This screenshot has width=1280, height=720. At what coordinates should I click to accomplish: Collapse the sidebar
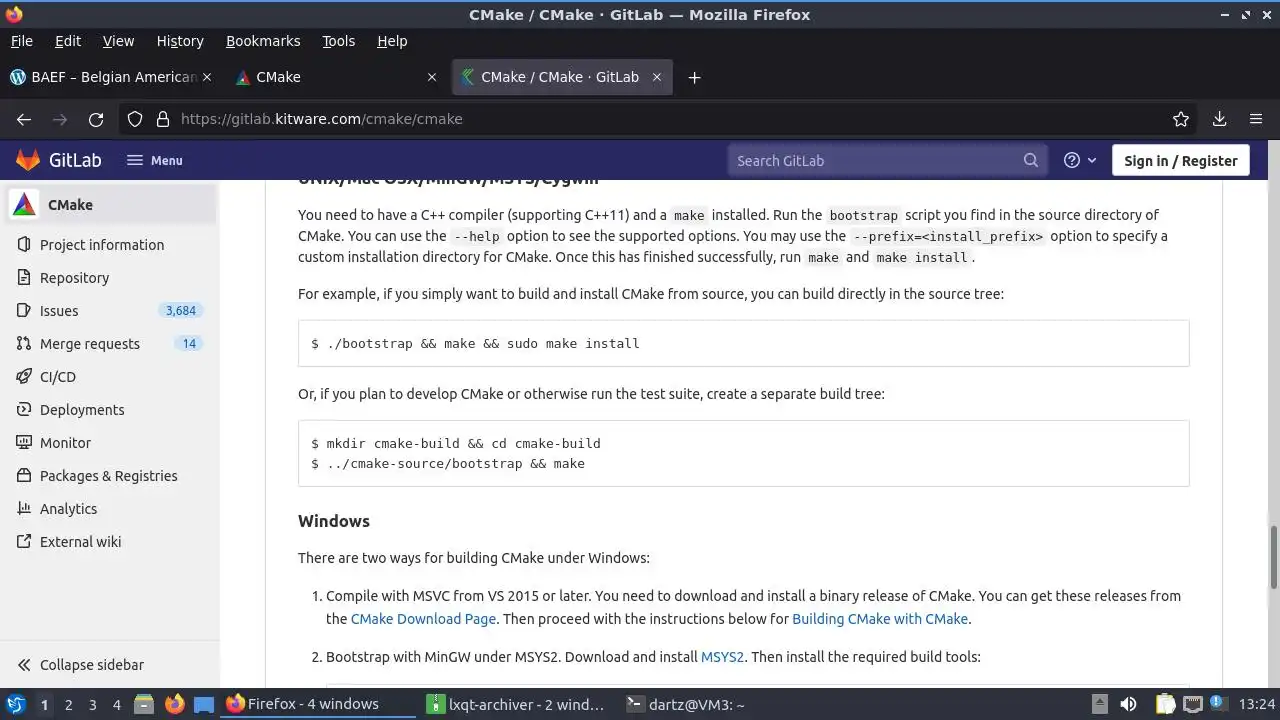point(80,665)
